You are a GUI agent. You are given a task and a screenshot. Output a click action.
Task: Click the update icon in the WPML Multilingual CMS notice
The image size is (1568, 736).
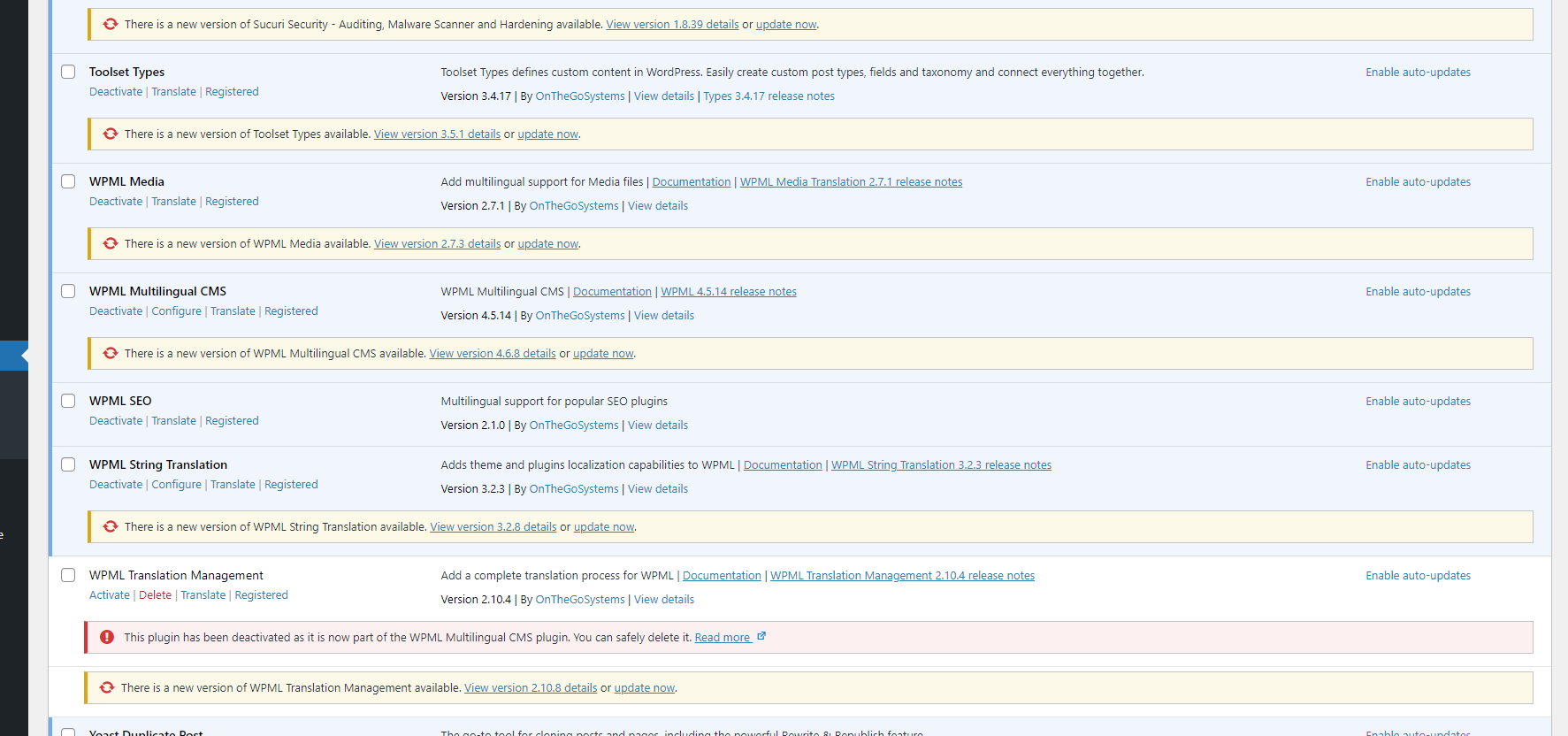pyautogui.click(x=111, y=353)
